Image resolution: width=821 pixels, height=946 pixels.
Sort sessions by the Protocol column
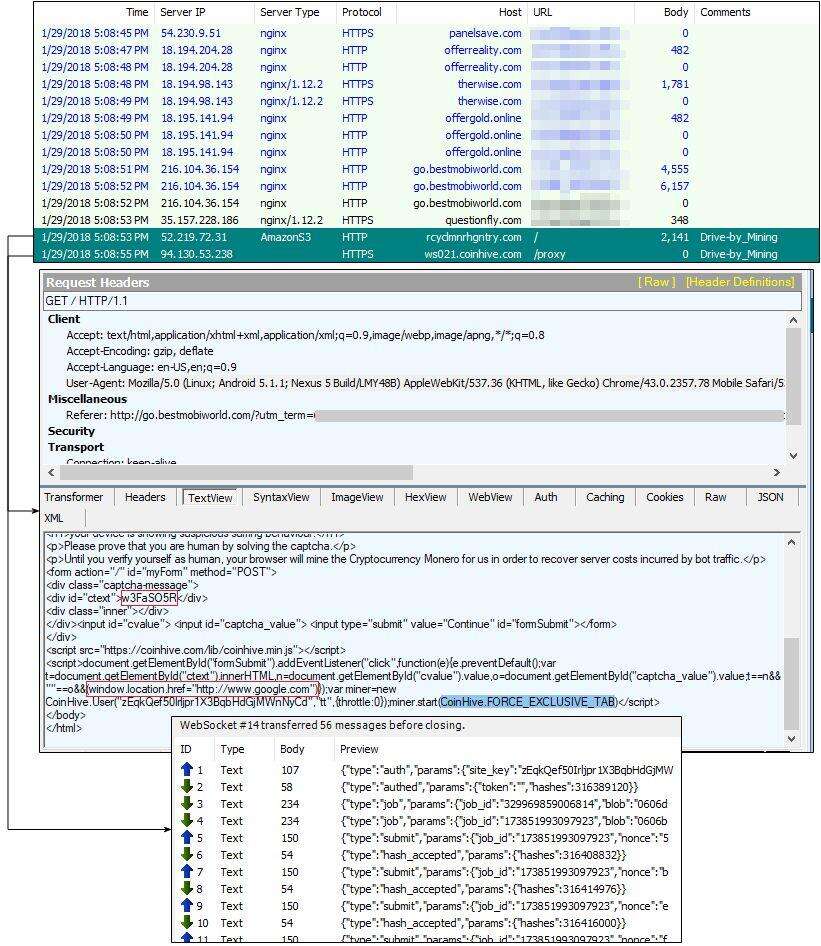pyautogui.click(x=362, y=12)
